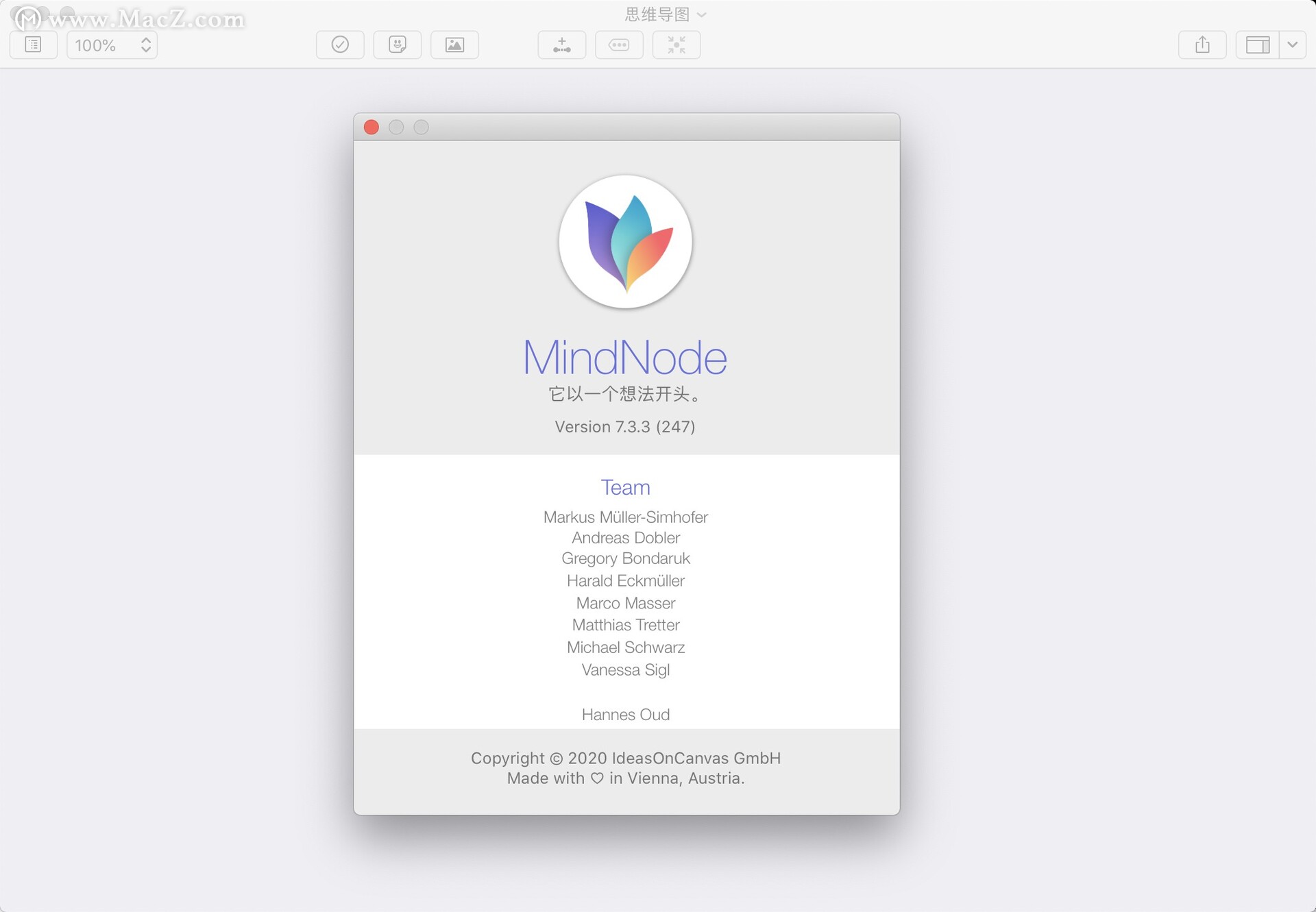Activate the focus mode arrows icon

pos(677,45)
